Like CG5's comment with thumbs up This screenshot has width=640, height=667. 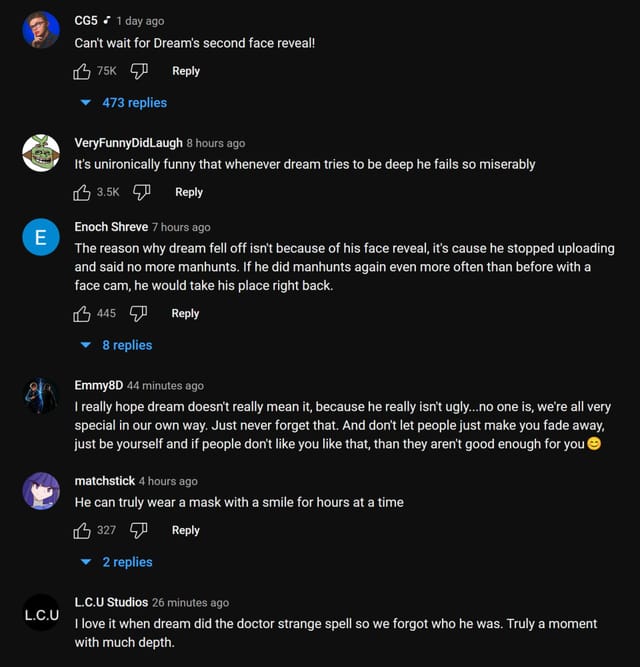(x=82, y=71)
